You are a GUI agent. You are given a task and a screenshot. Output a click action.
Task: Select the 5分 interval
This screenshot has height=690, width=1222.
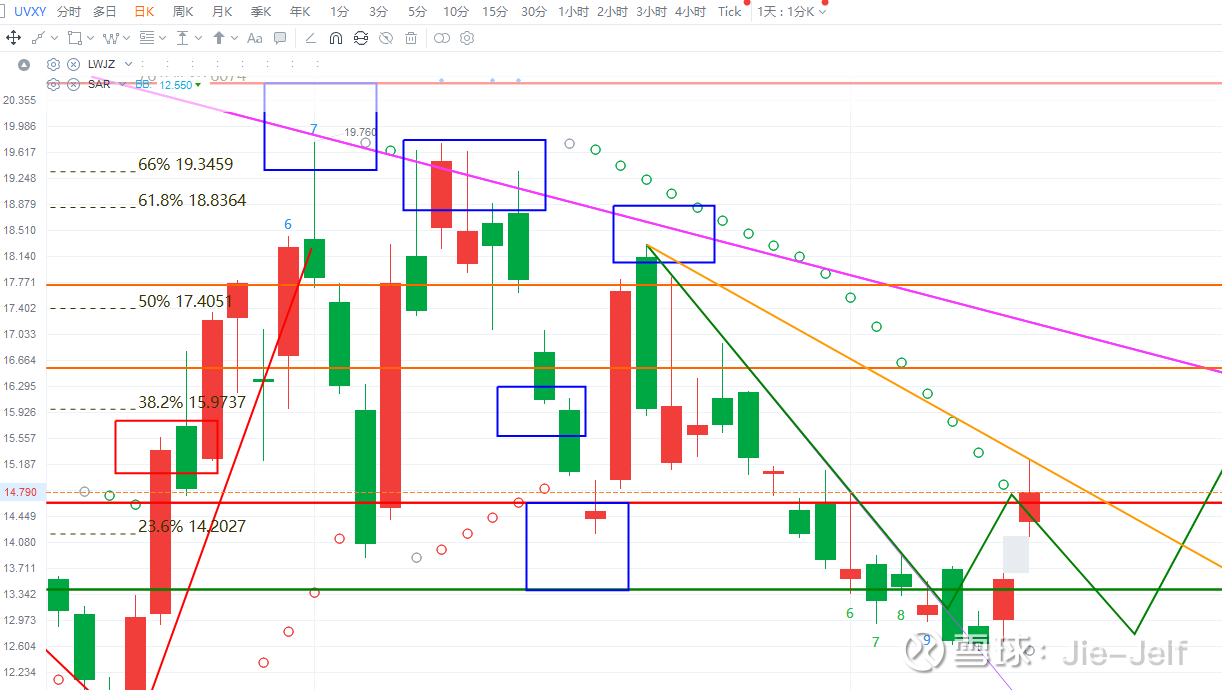417,12
